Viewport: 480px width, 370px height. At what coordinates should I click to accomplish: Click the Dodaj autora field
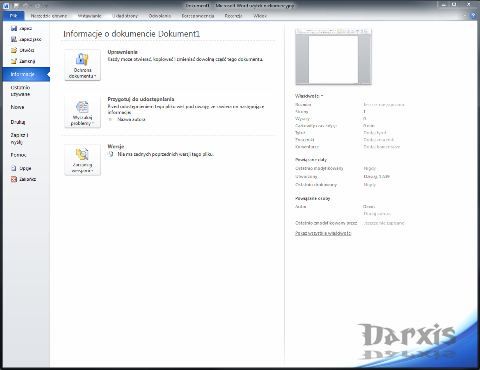(x=377, y=214)
